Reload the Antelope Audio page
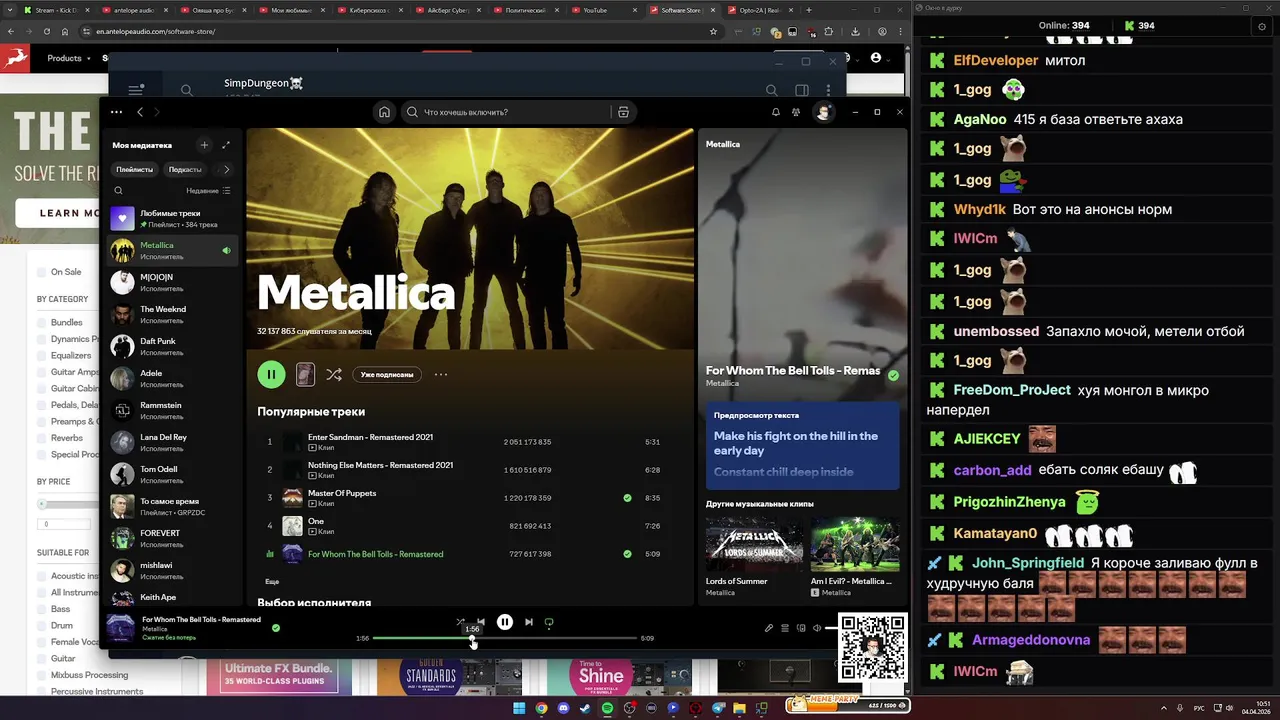The width and height of the screenshot is (1280, 720). pos(47,31)
